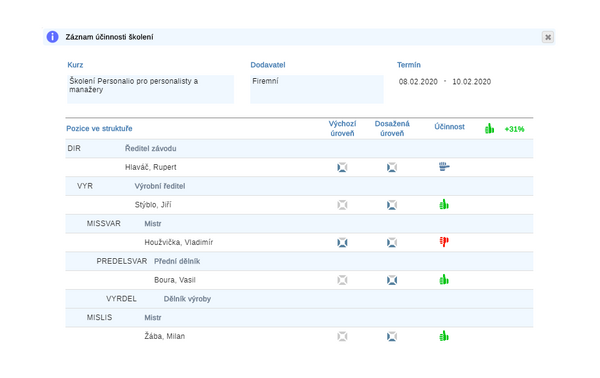Click the Dosažená úroveň column header

point(392,129)
